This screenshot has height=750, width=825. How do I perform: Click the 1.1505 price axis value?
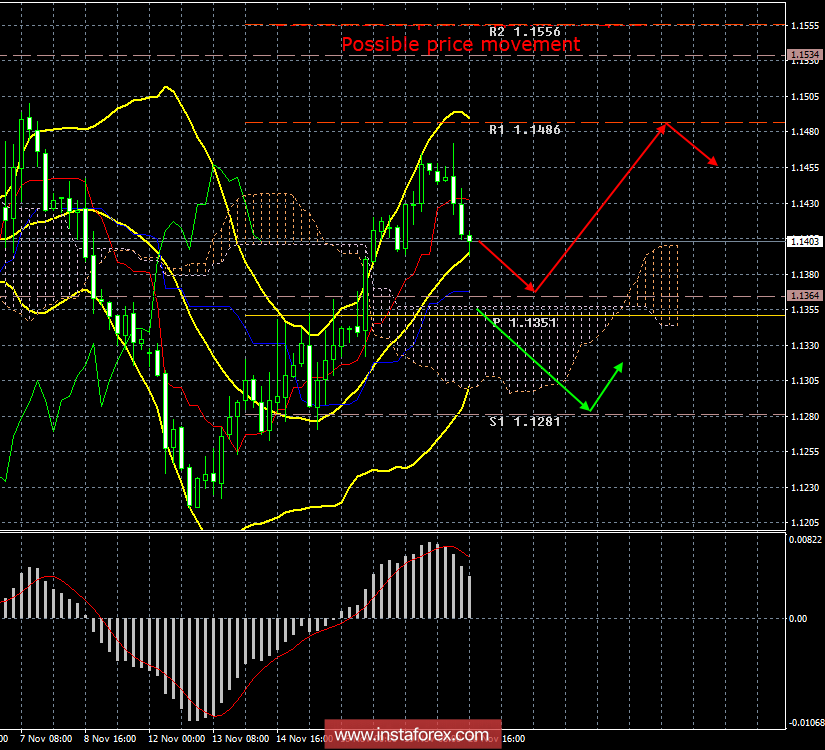pos(805,97)
